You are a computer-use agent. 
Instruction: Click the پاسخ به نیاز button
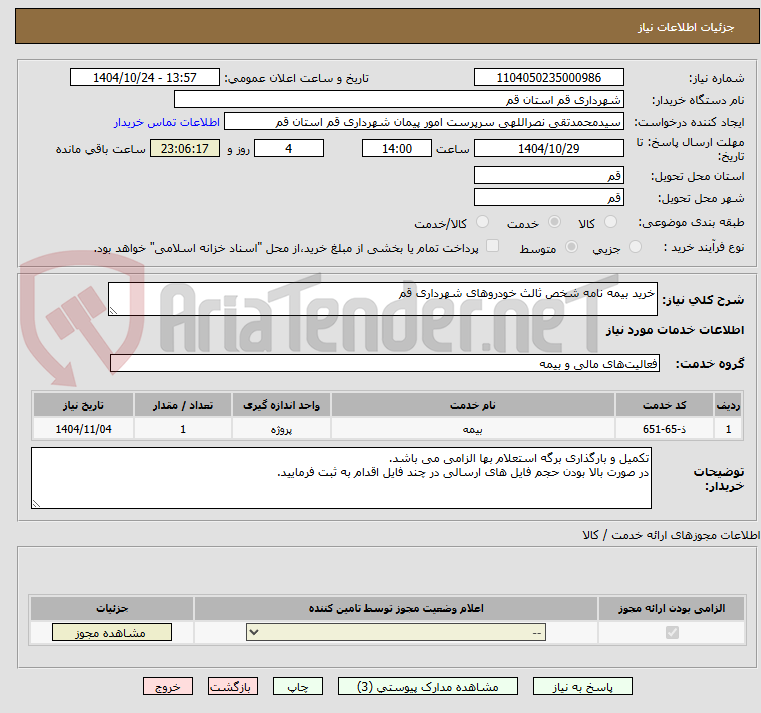tap(582, 687)
